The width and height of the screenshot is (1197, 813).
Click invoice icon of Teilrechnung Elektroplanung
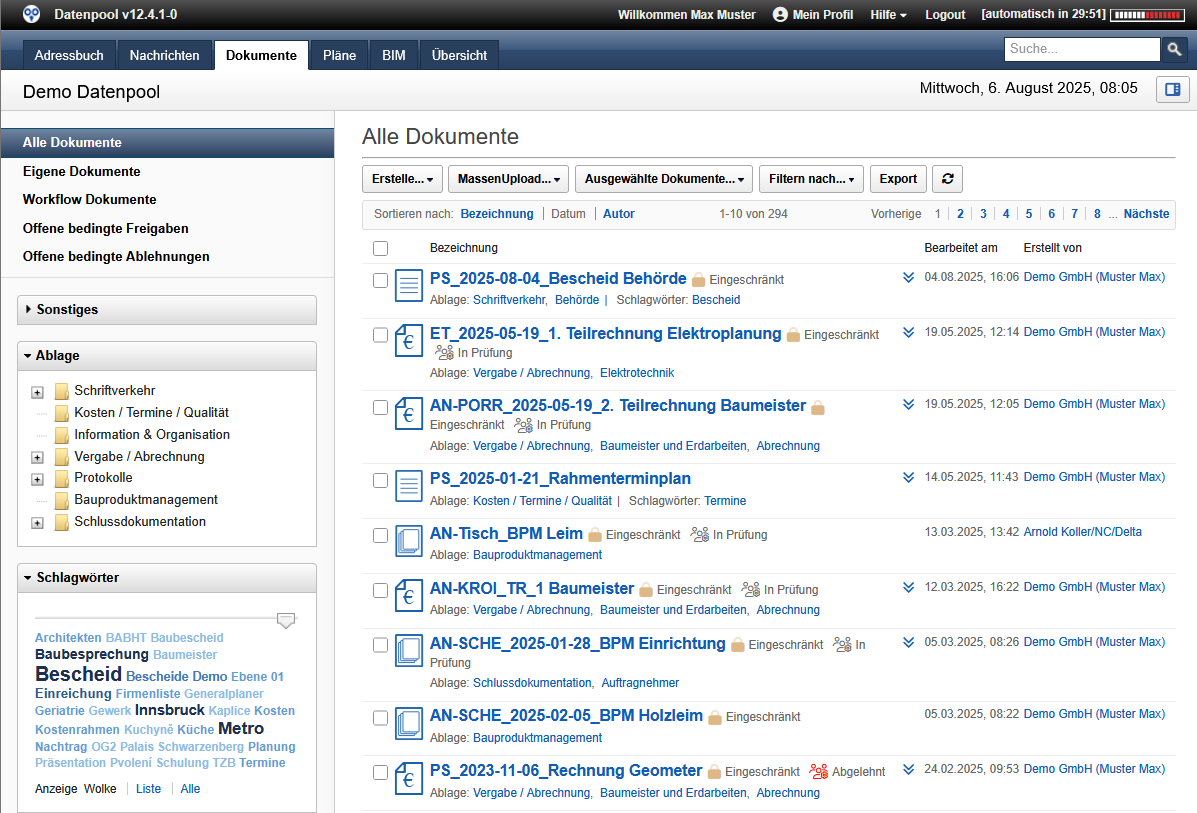pos(409,339)
